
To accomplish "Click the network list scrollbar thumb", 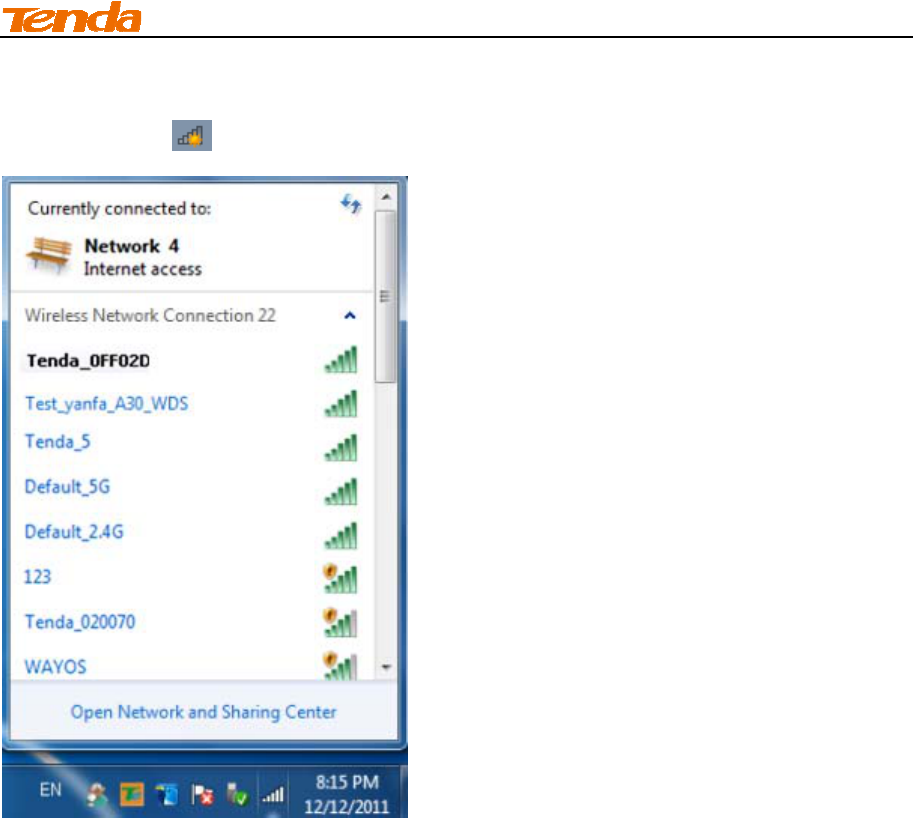I will click(385, 296).
